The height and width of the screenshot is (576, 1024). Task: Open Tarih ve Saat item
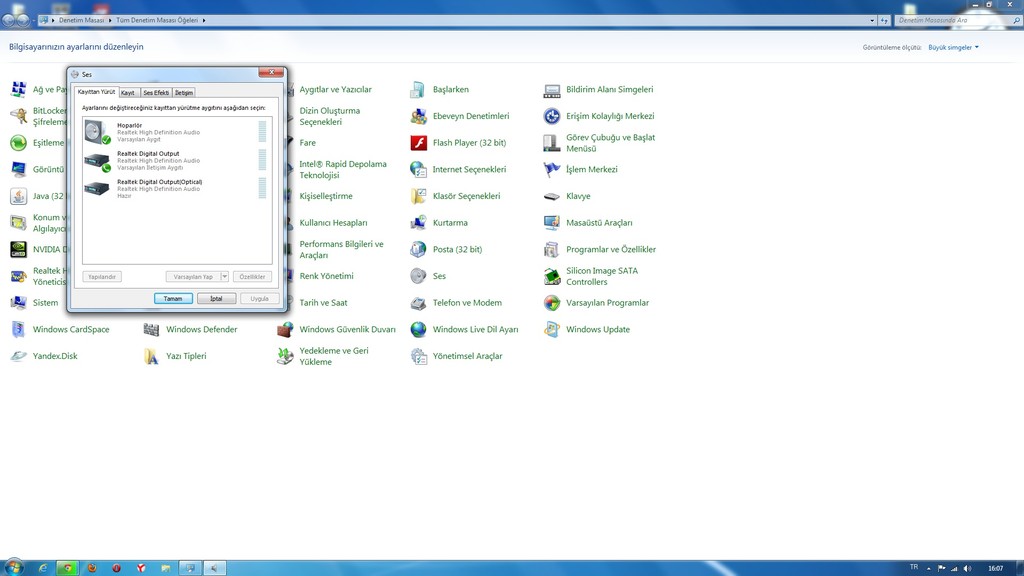click(x=323, y=303)
